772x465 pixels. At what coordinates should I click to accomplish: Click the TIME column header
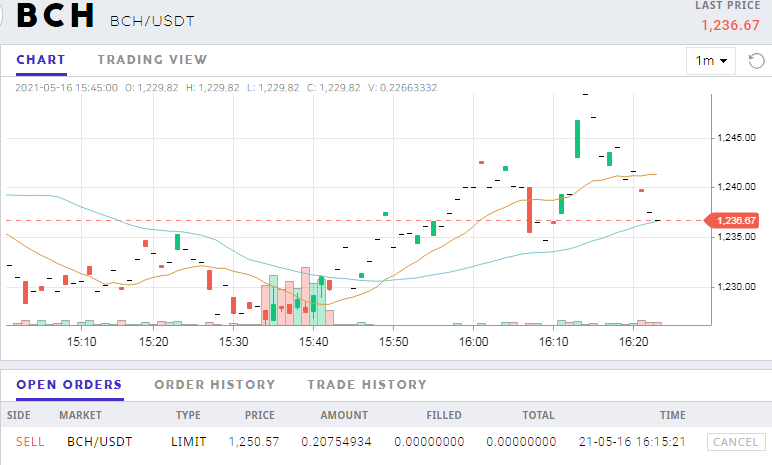coord(673,415)
